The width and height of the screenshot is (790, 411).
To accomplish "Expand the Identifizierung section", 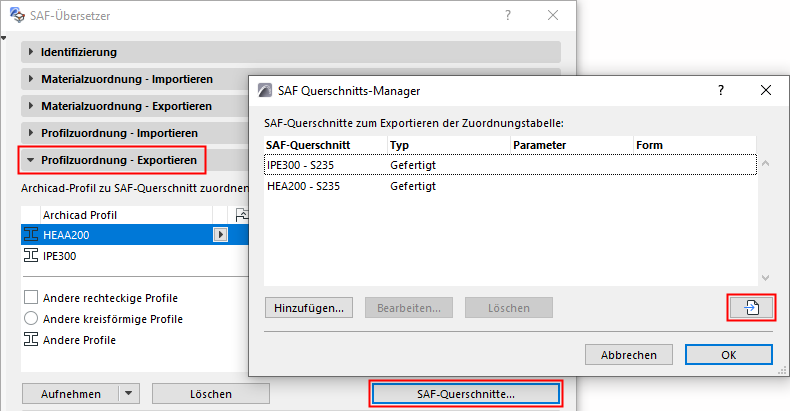I will pos(31,51).
